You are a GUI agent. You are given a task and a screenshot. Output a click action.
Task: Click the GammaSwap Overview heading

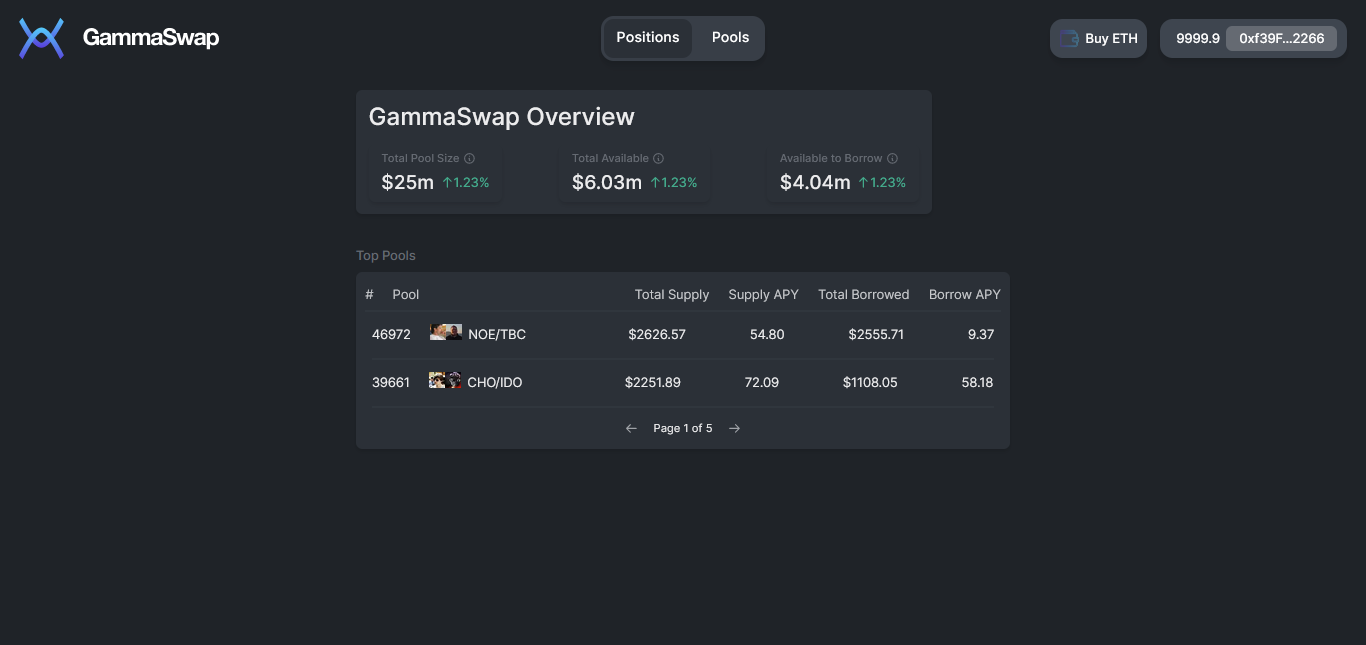click(501, 117)
